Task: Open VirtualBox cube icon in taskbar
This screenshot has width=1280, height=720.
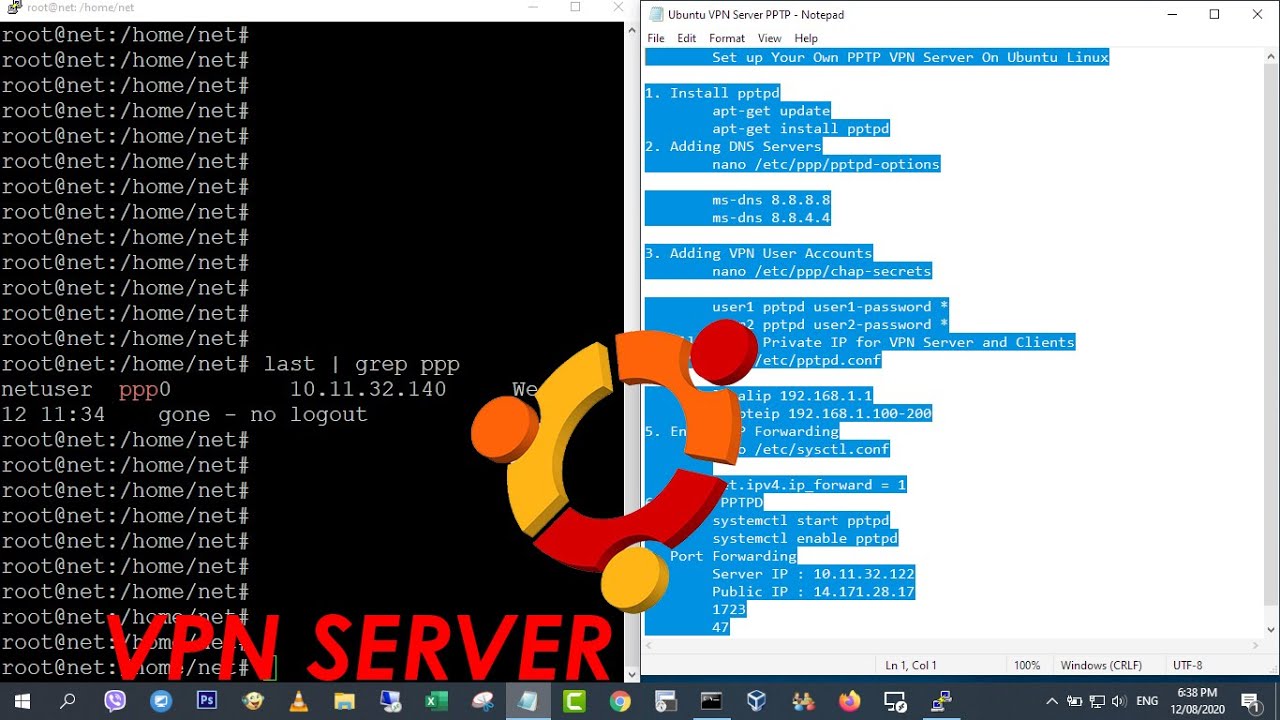Action: pos(757,701)
